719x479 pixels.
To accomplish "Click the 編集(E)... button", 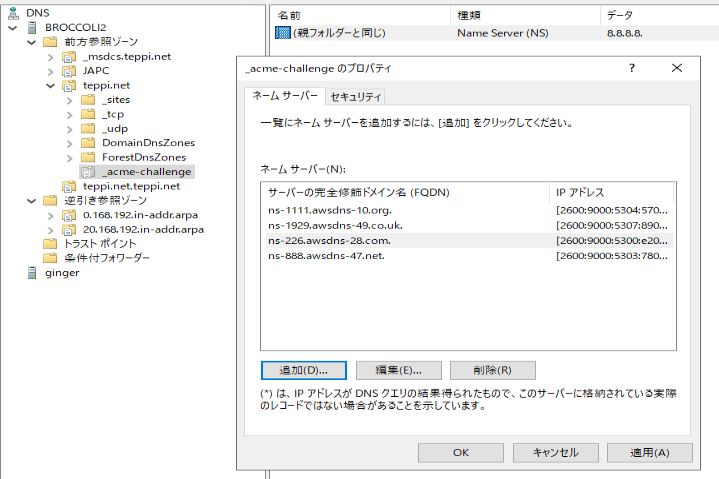I will coord(398,370).
